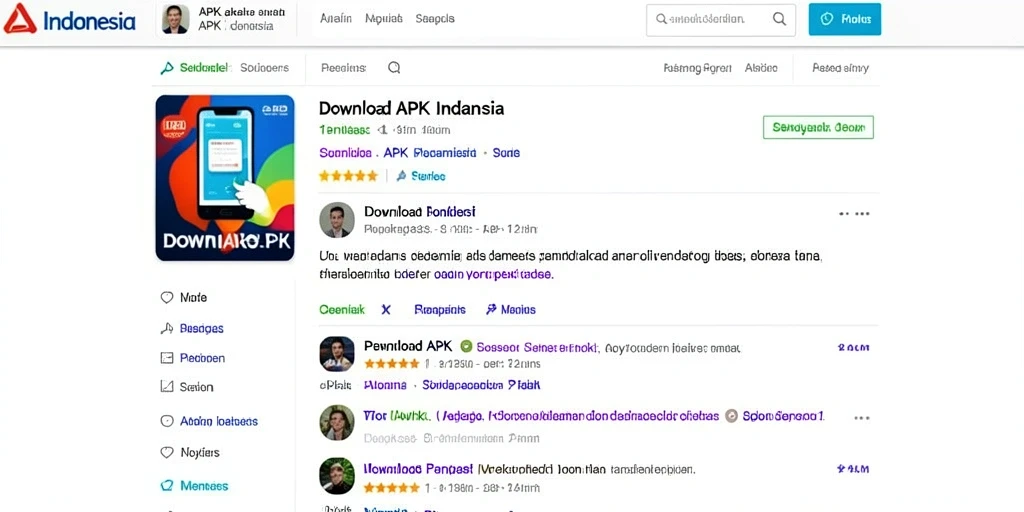The image size is (1024, 512).
Task: Switch to the Sodeoers tab
Action: (x=264, y=67)
